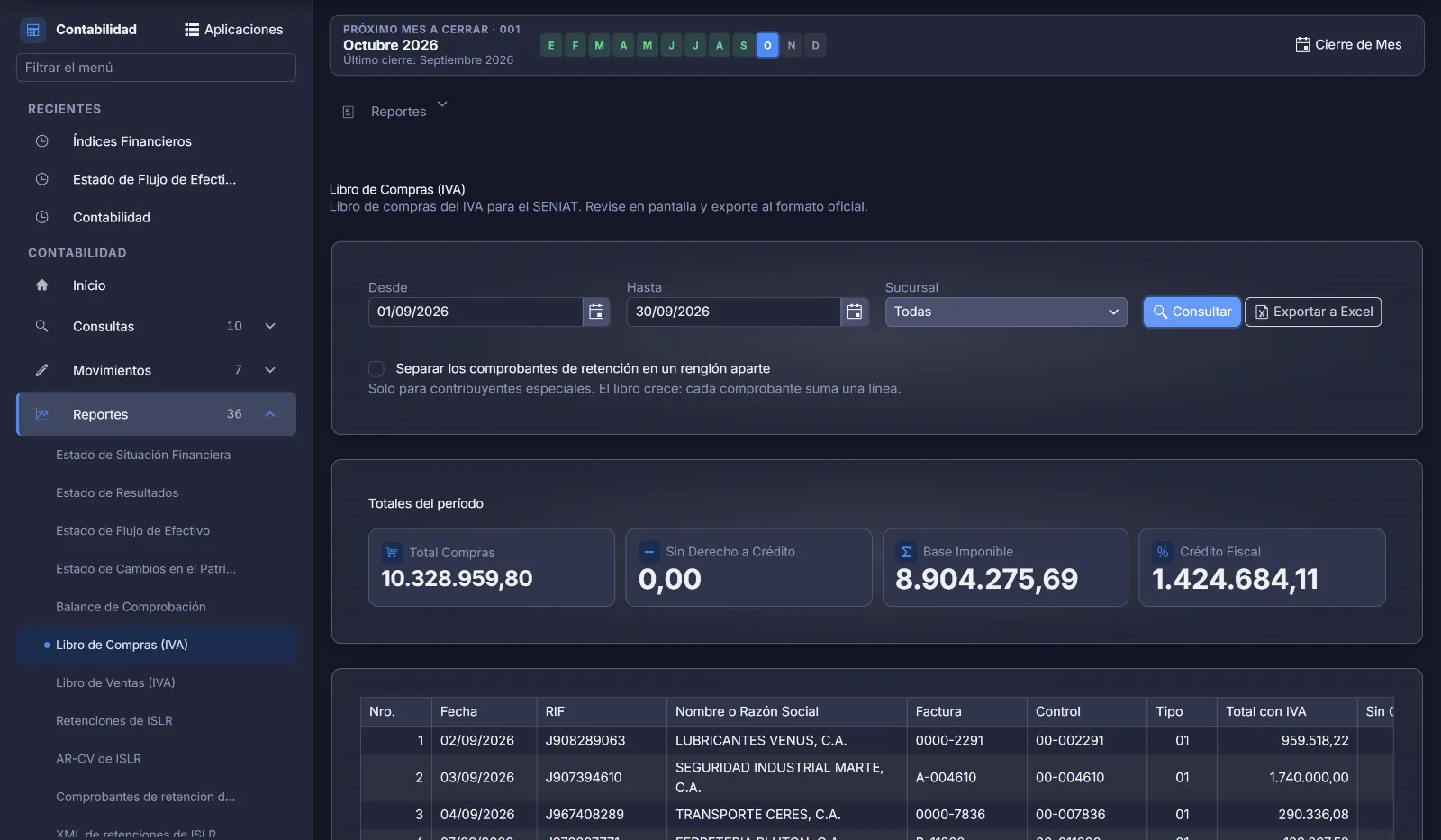1441x840 pixels.
Task: Open calendar picker for Hasta date
Action: [855, 312]
